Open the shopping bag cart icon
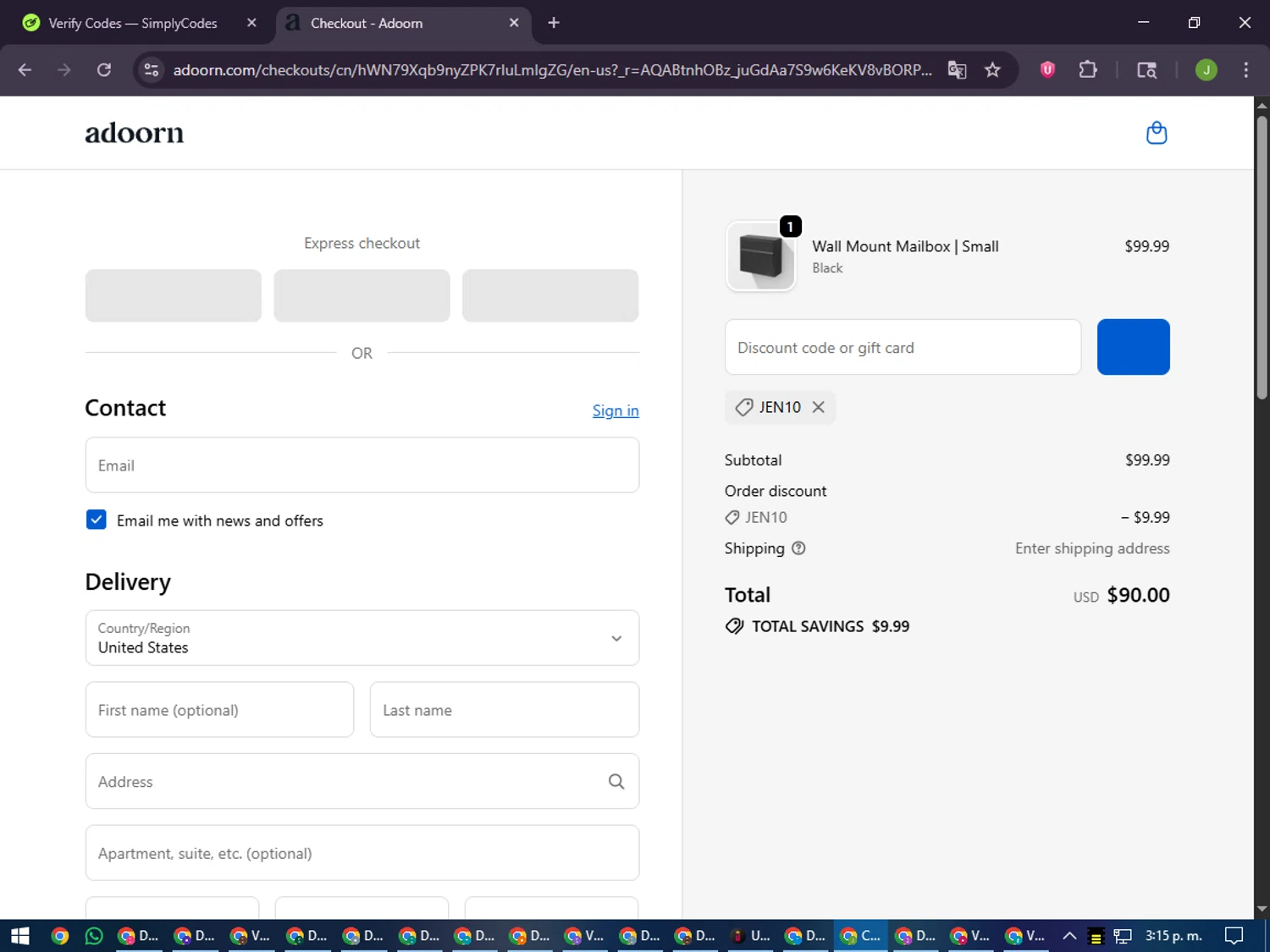 [1156, 133]
